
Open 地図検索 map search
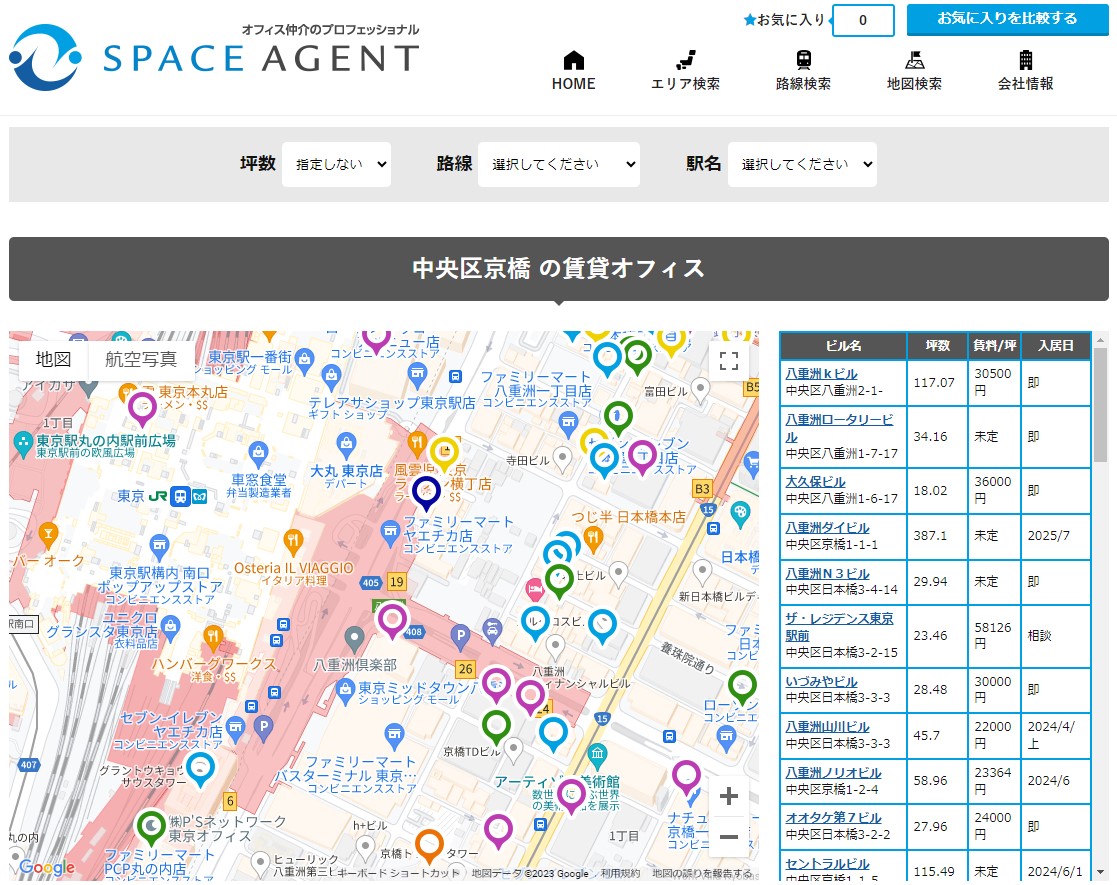tap(914, 71)
